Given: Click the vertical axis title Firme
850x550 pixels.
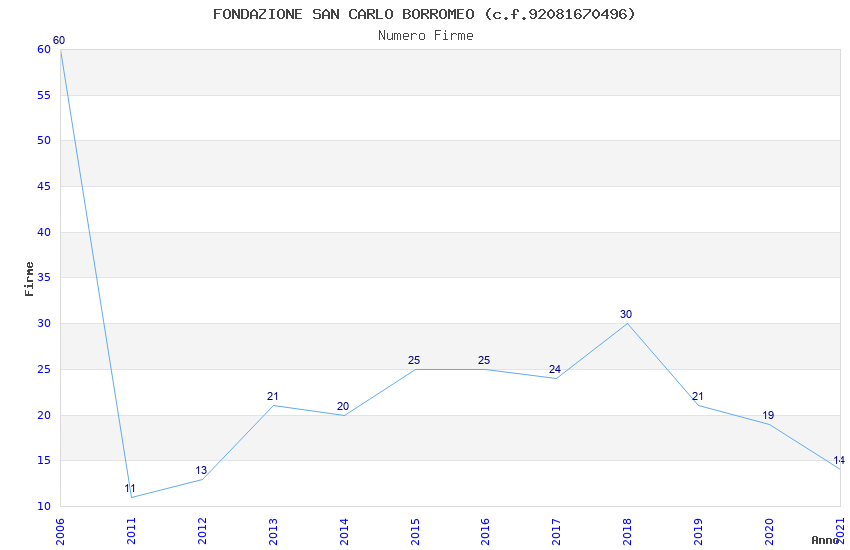Looking at the screenshot, I should coord(29,279).
